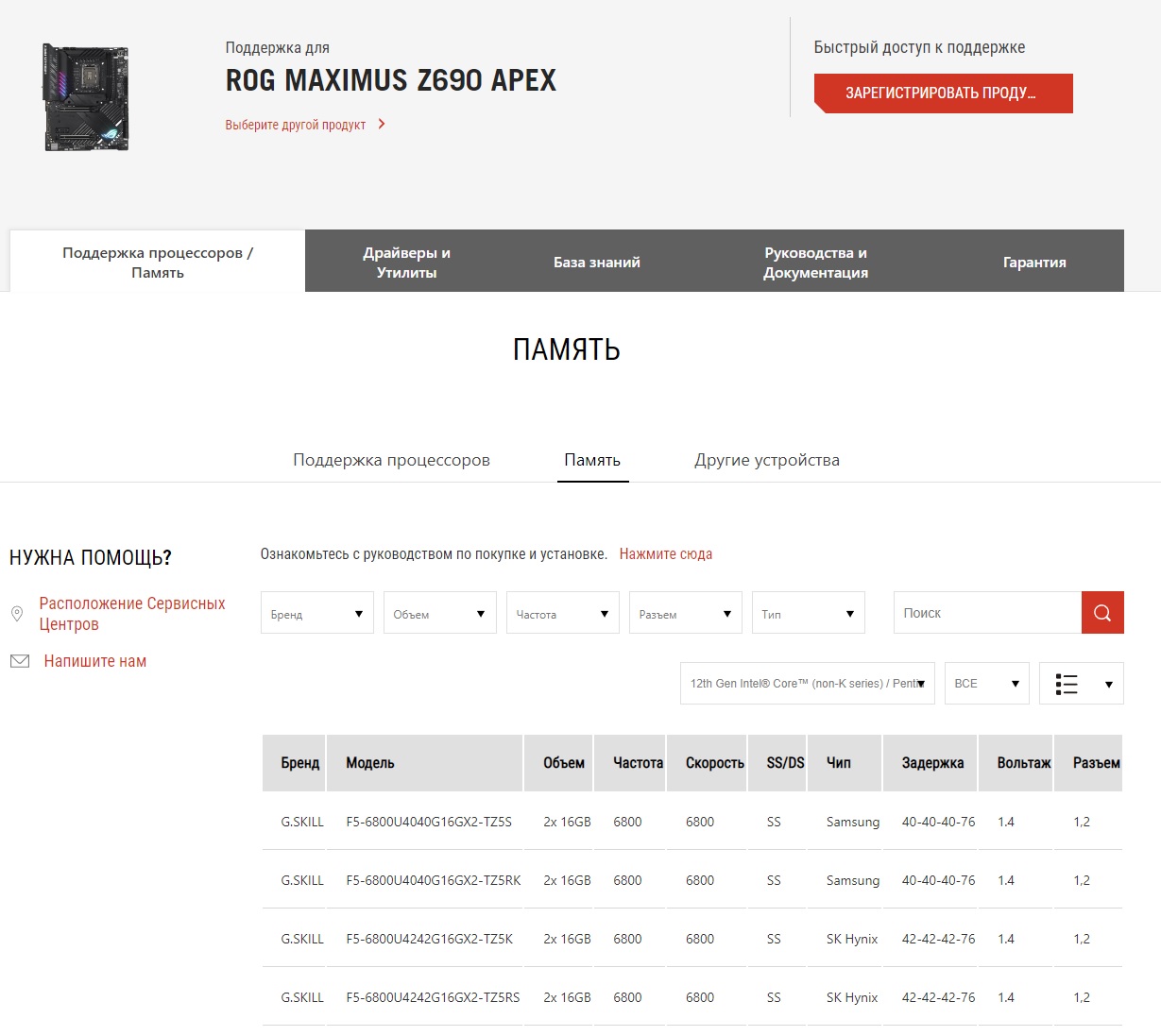Open the Частота filter dropdown
The width and height of the screenshot is (1161, 1036).
coord(563,613)
